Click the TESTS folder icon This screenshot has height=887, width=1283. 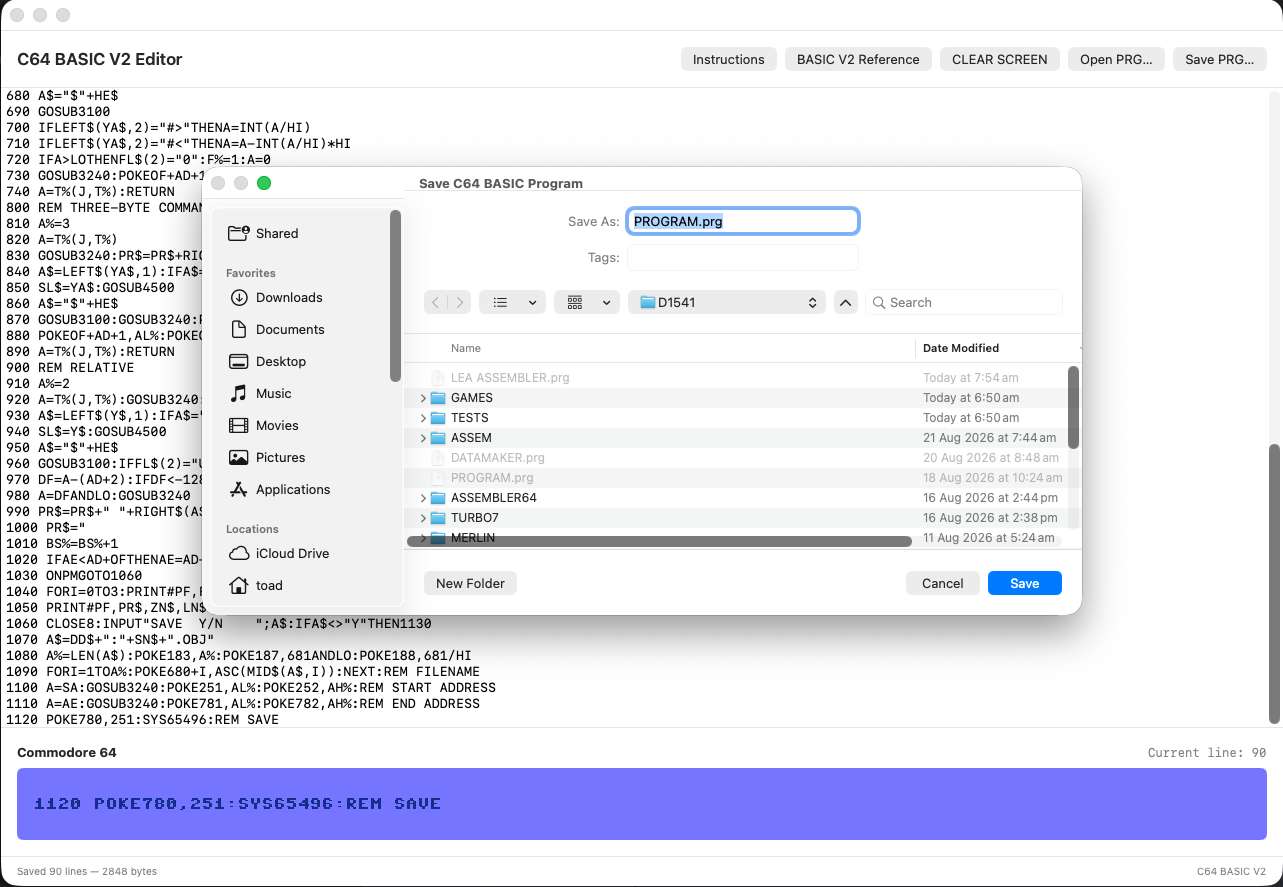438,418
